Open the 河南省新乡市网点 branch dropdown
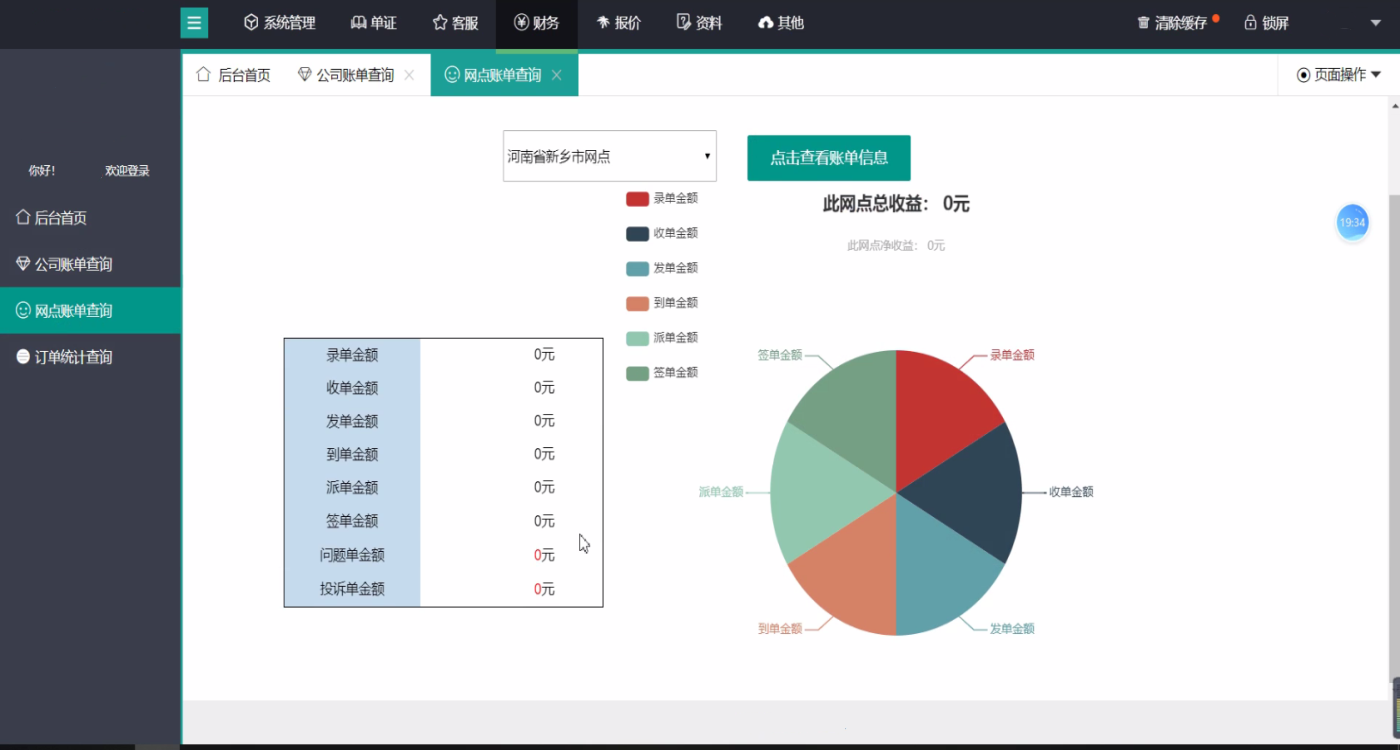 610,156
